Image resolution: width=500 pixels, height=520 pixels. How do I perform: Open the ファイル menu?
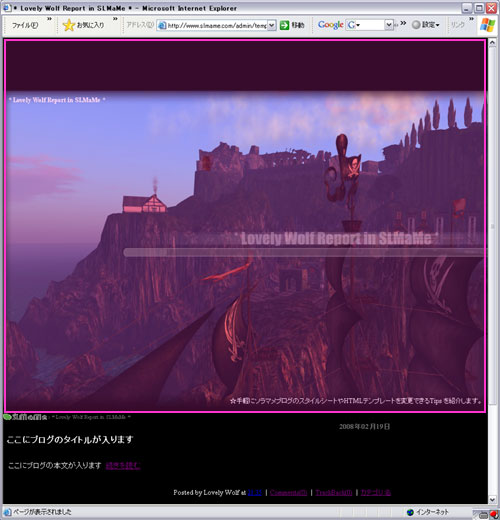pyautogui.click(x=25, y=25)
